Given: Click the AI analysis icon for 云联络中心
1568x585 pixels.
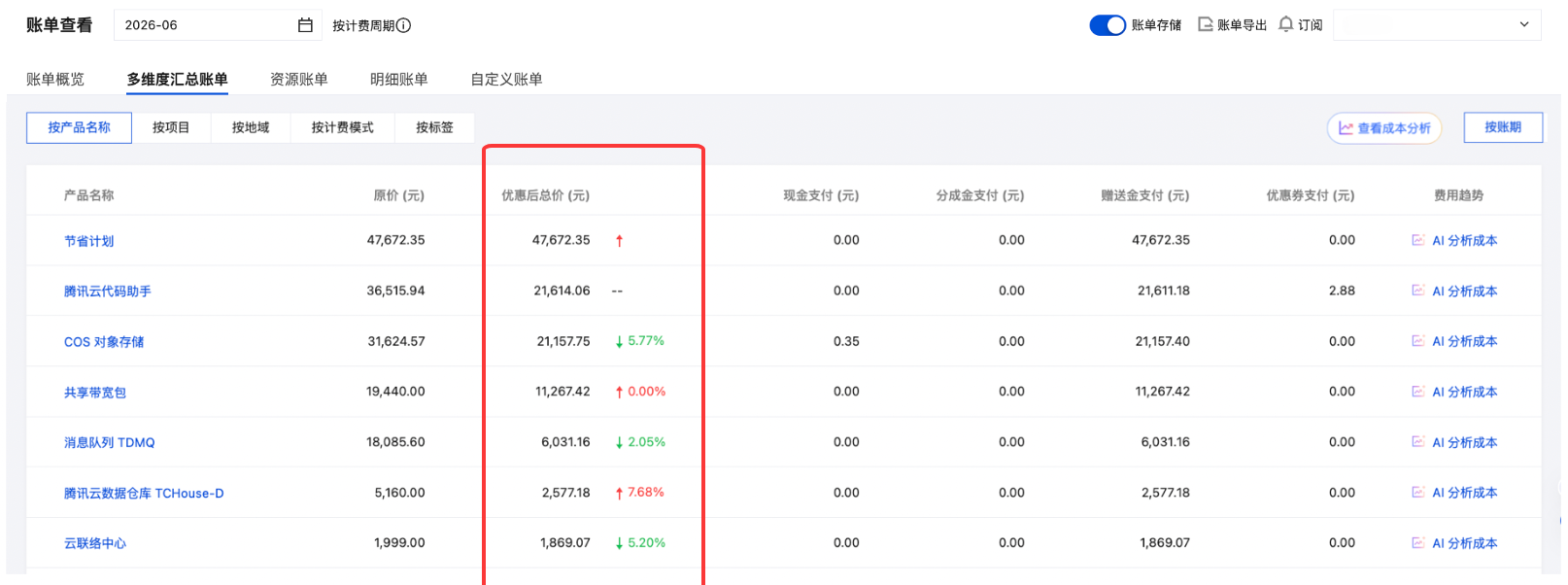Looking at the screenshot, I should 1418,543.
